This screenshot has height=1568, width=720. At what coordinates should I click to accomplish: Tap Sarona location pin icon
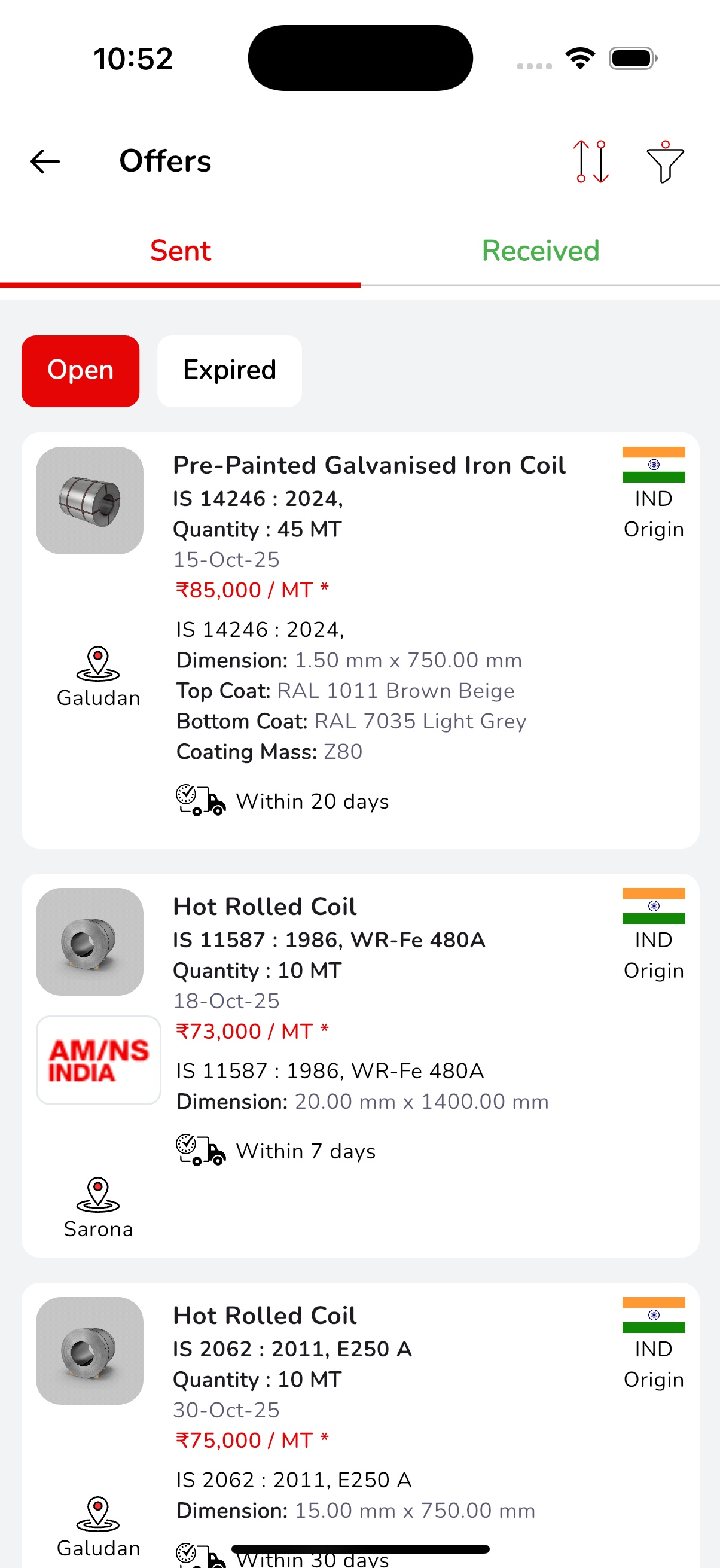[x=98, y=1194]
